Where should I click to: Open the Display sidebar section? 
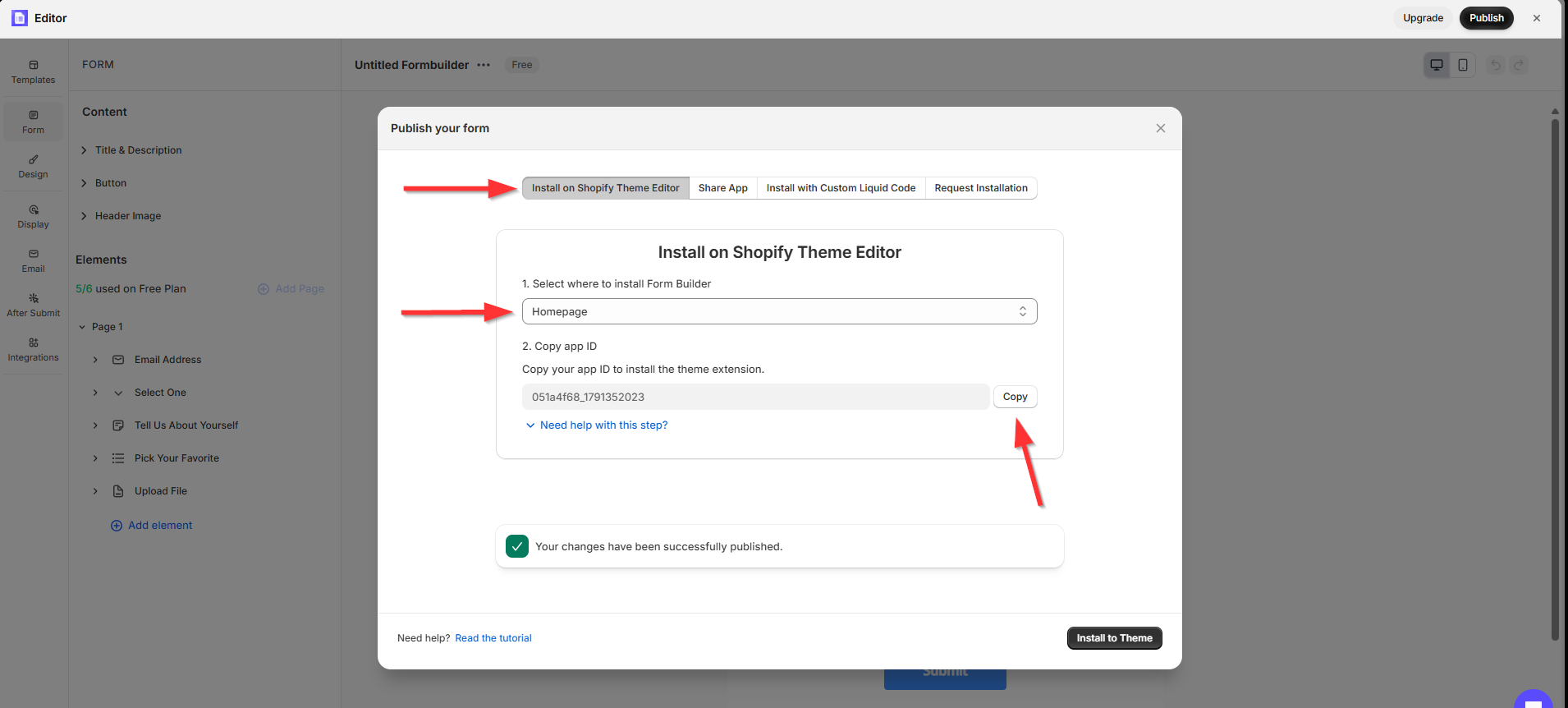tap(34, 217)
